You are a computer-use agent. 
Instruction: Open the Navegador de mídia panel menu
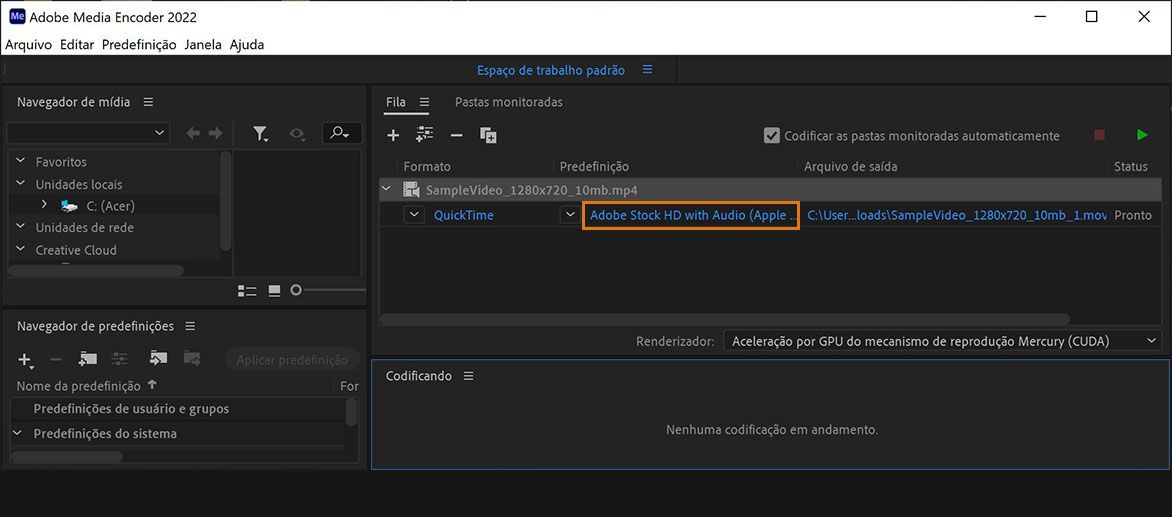pos(148,102)
